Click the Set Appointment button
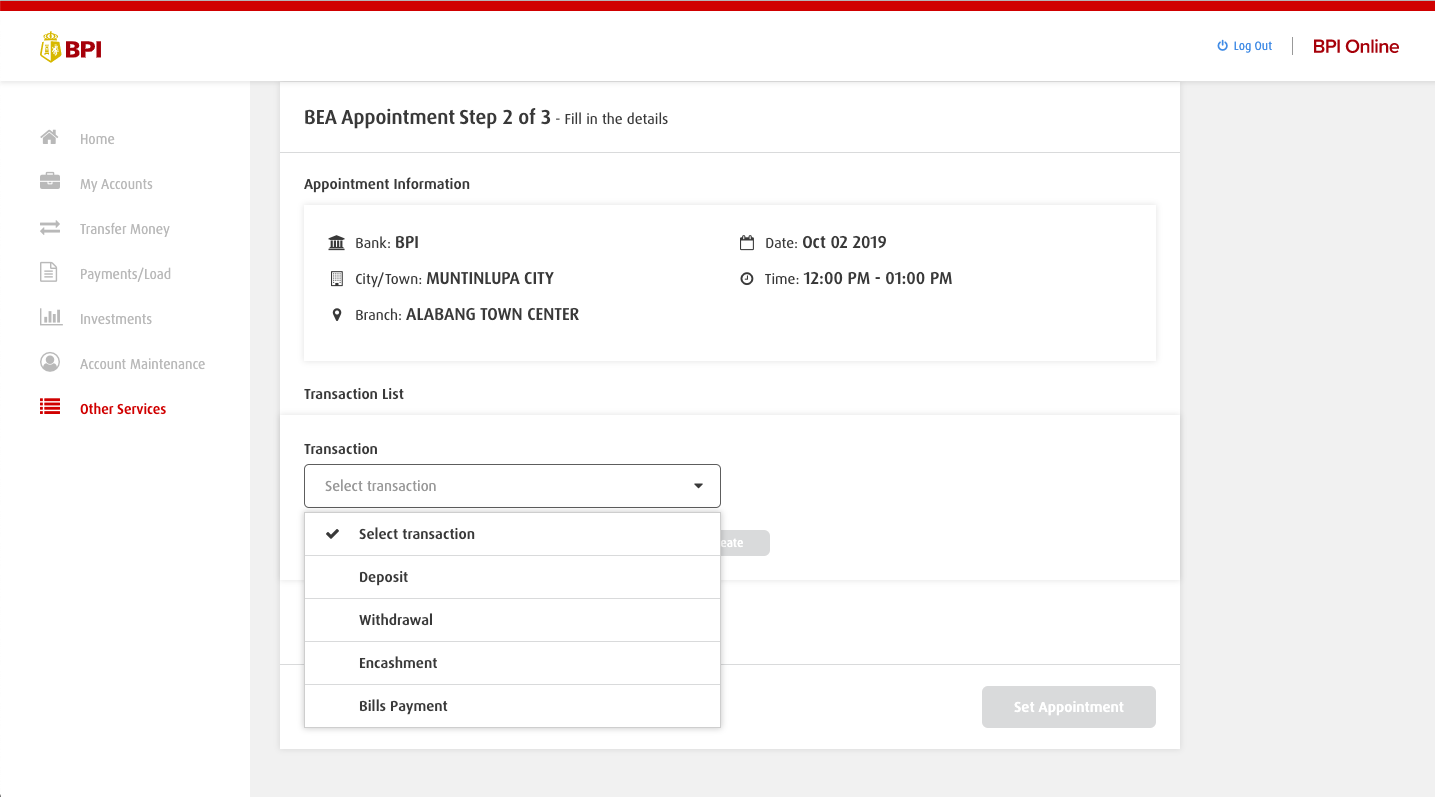Viewport: 1435px width, 797px height. pyautogui.click(x=1069, y=707)
